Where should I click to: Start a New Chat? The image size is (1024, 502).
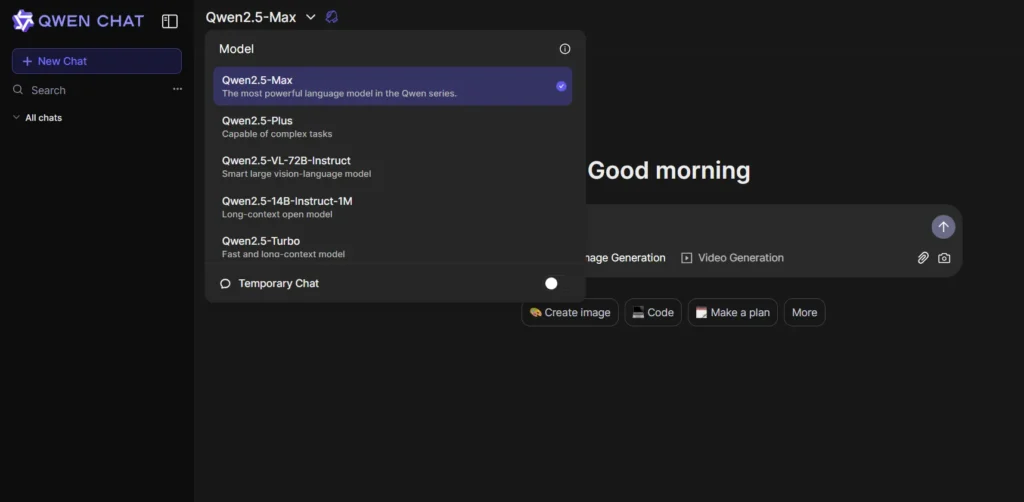tap(97, 61)
